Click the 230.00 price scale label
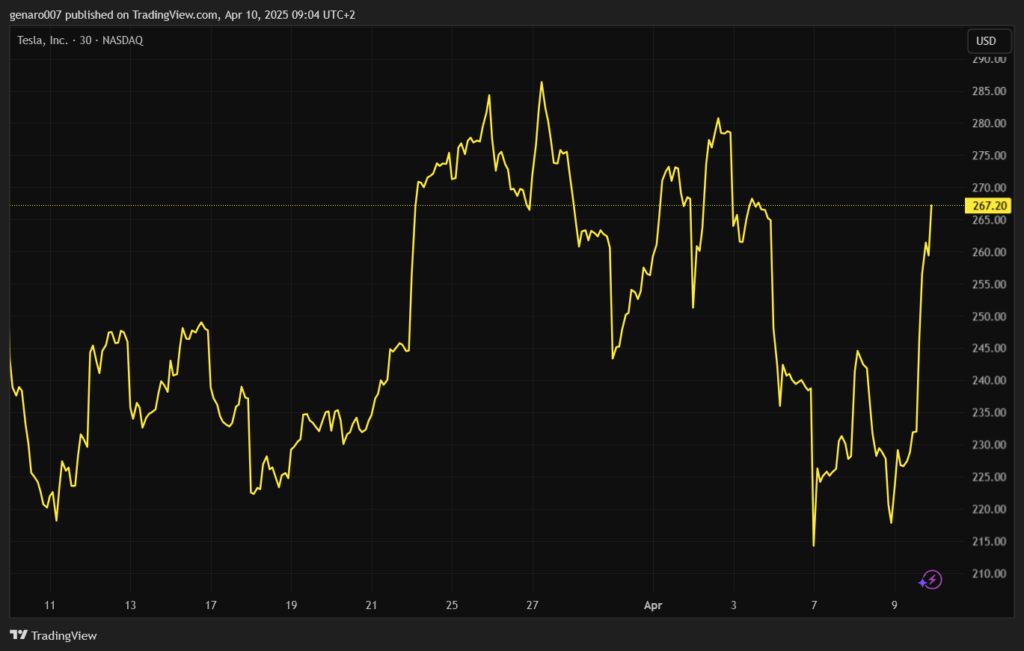This screenshot has width=1024, height=651. [988, 445]
